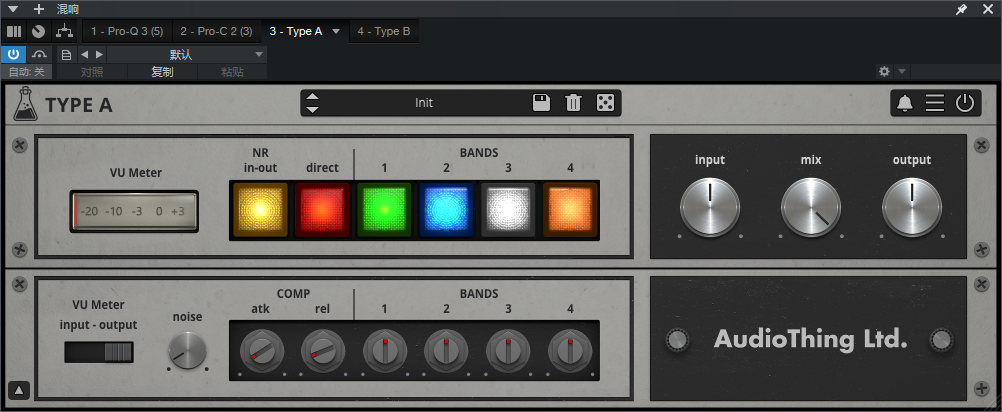
Task: Flip the VU Meter input-output switch
Action: point(98,352)
